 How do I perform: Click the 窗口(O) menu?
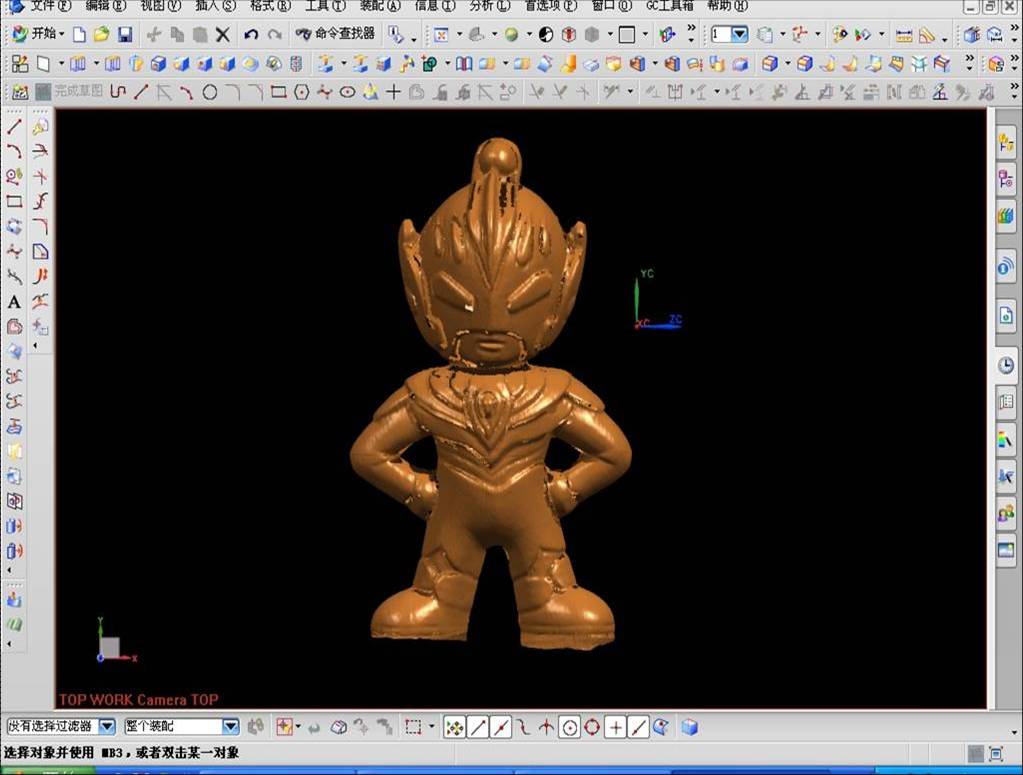pyautogui.click(x=611, y=6)
